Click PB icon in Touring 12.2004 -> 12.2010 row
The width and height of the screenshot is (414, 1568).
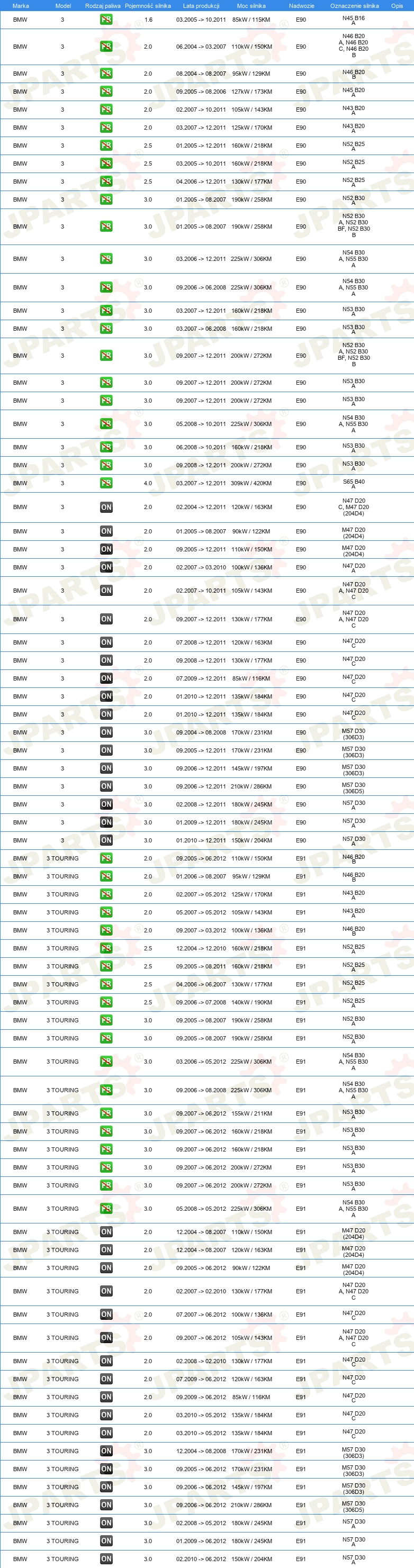click(x=106, y=948)
